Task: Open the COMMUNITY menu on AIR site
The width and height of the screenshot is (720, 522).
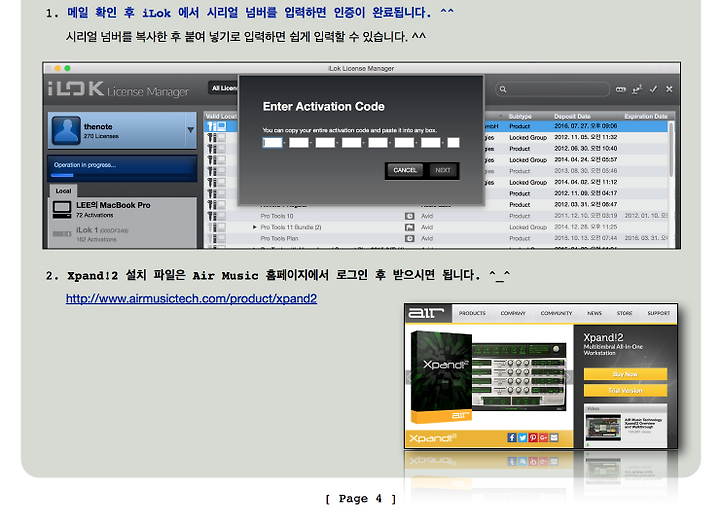Action: click(556, 313)
